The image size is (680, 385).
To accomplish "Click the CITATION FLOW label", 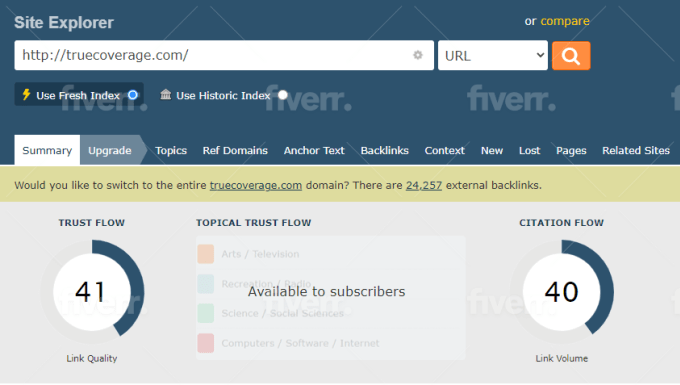I will point(562,222).
